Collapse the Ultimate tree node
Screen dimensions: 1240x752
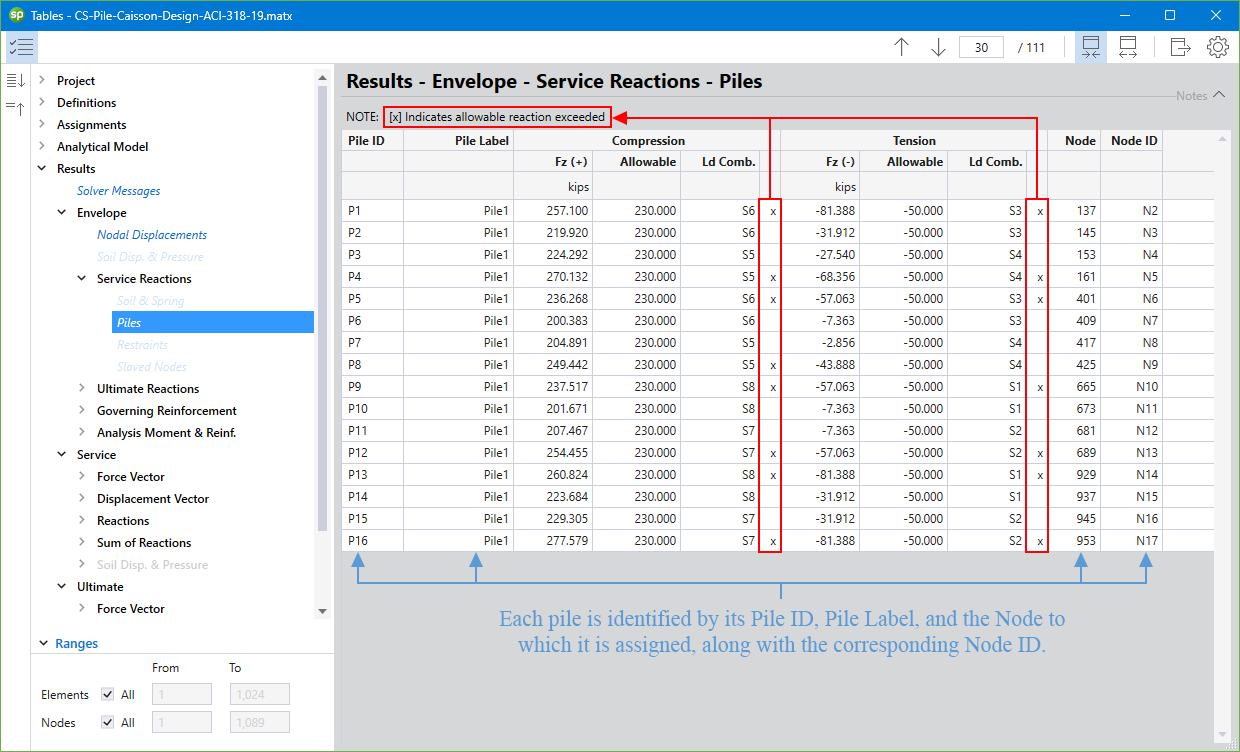pos(62,586)
